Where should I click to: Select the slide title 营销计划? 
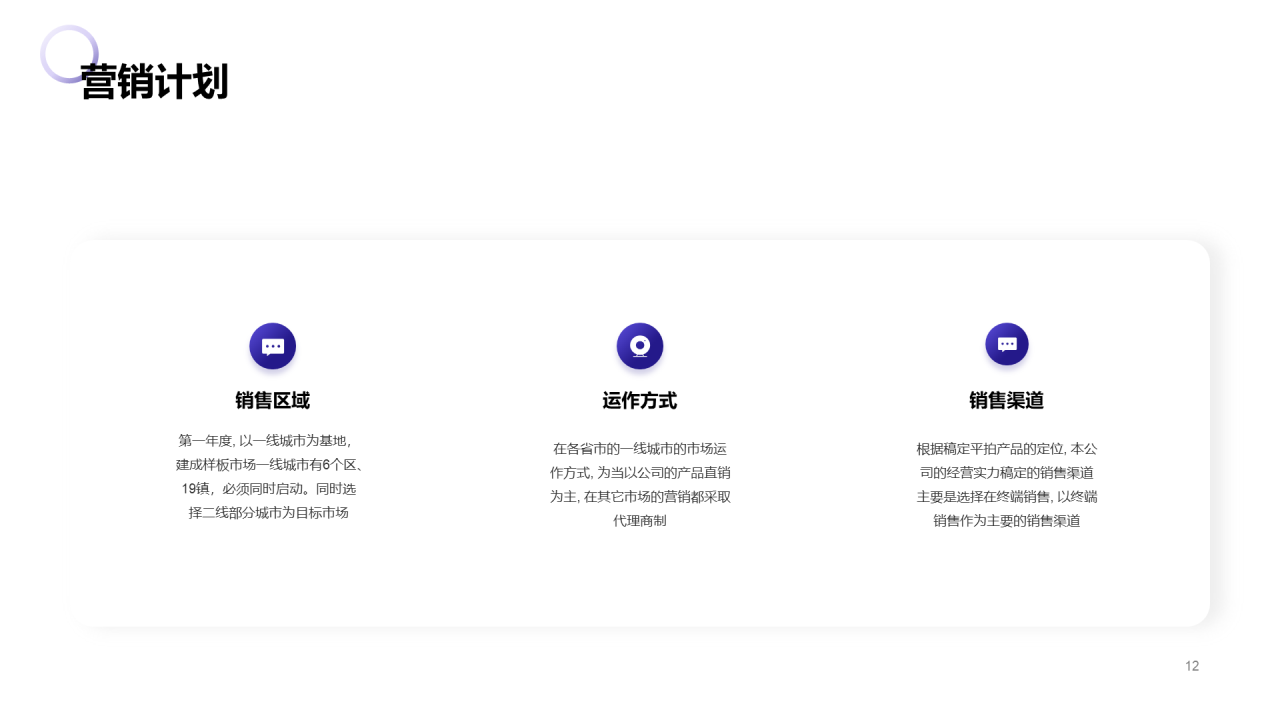(154, 82)
